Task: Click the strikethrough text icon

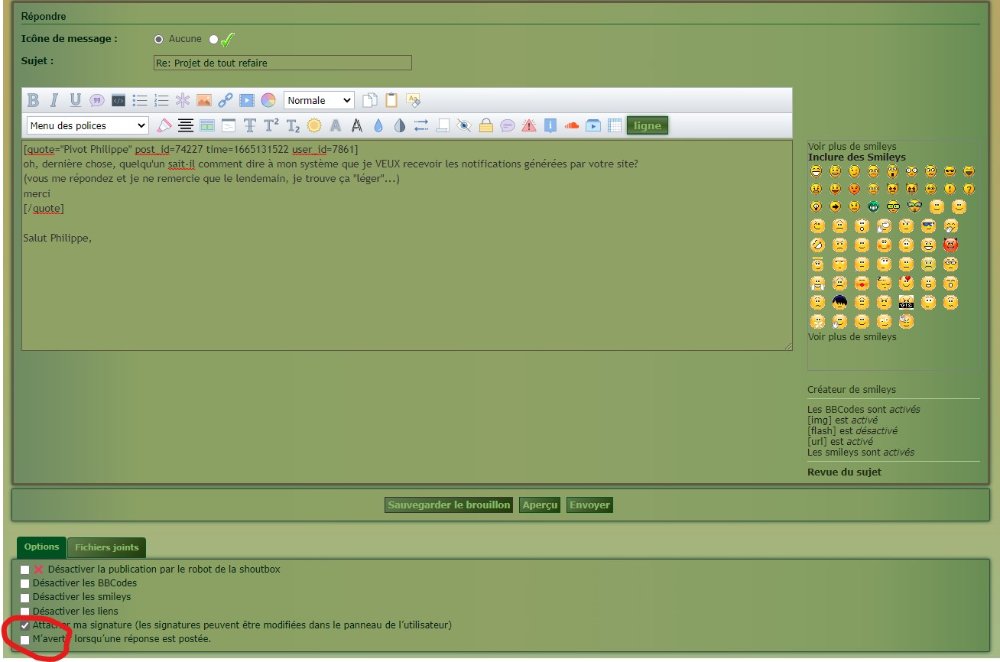Action: coord(250,126)
